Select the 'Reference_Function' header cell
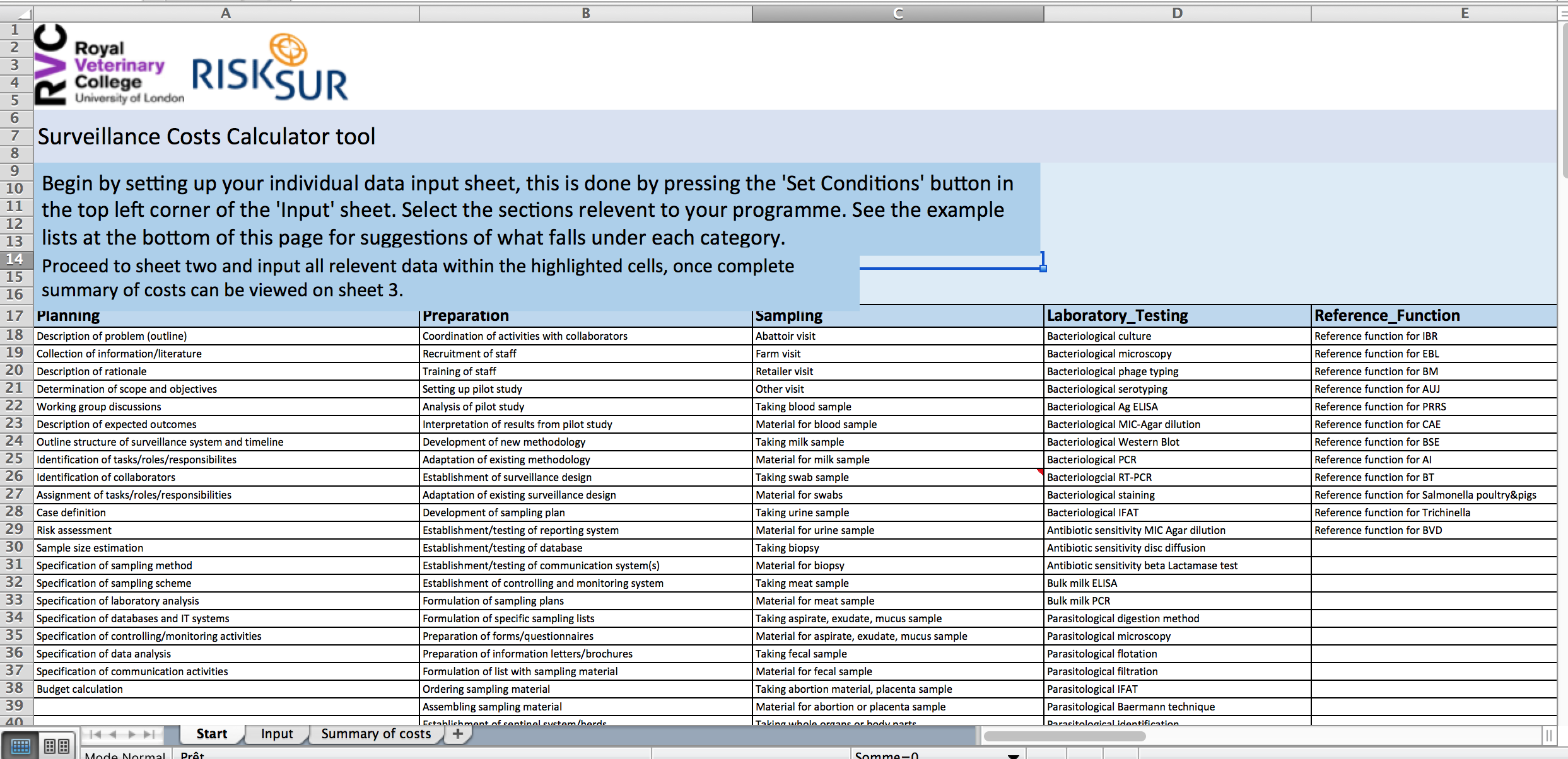The width and height of the screenshot is (1568, 759). (1434, 316)
